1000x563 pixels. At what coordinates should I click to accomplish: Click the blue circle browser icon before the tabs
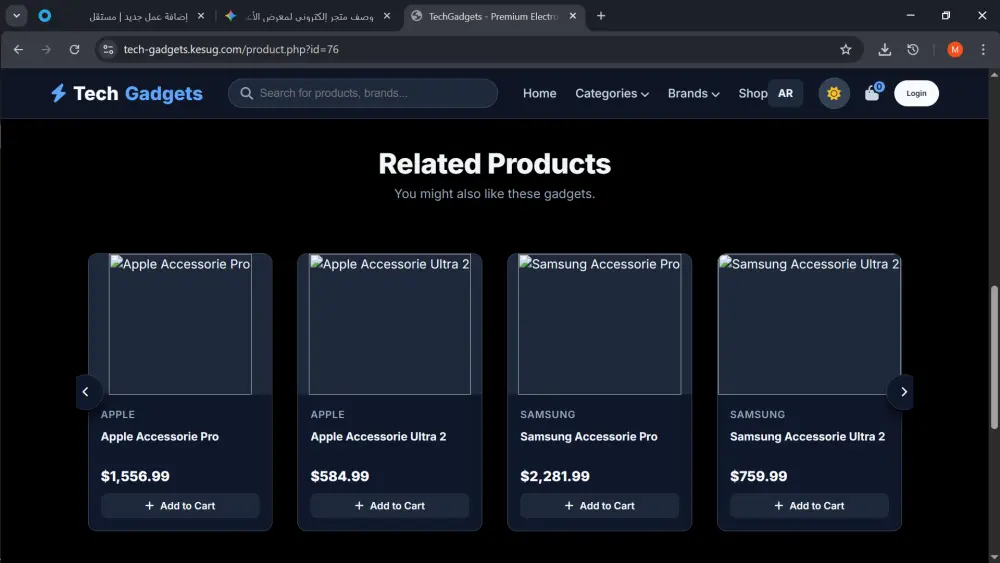click(45, 16)
